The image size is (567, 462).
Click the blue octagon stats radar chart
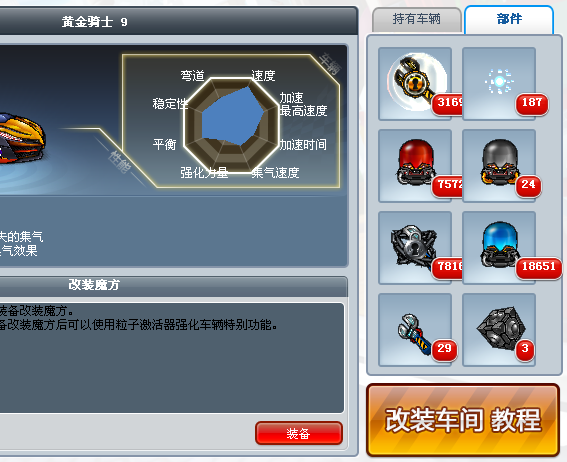(x=232, y=125)
